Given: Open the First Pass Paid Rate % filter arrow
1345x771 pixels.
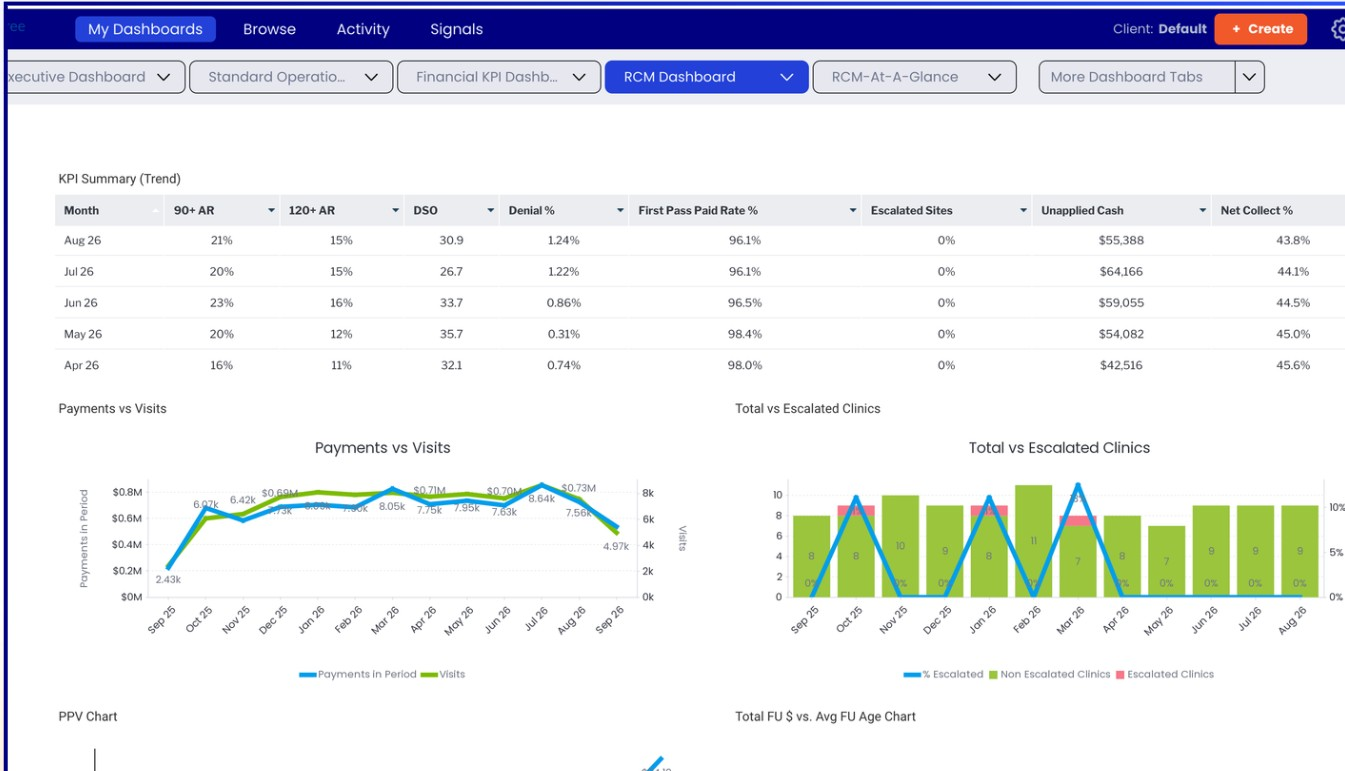Looking at the screenshot, I should pos(853,211).
